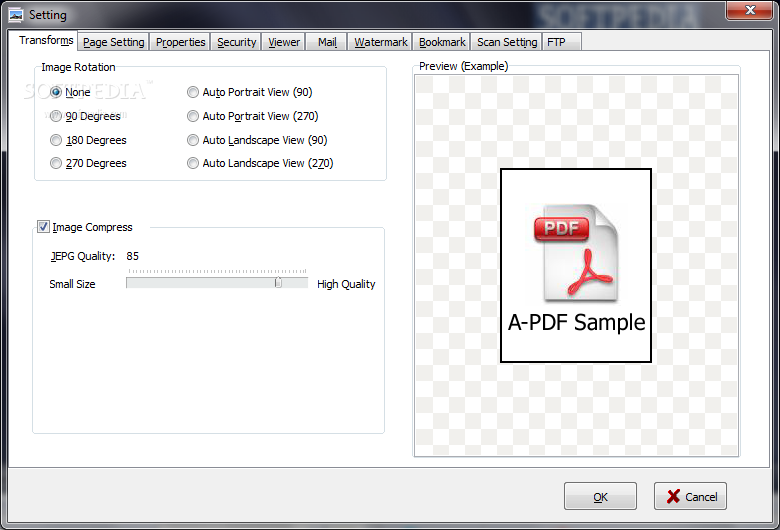780x530 pixels.
Task: Open the Viewer tab
Action: (284, 42)
